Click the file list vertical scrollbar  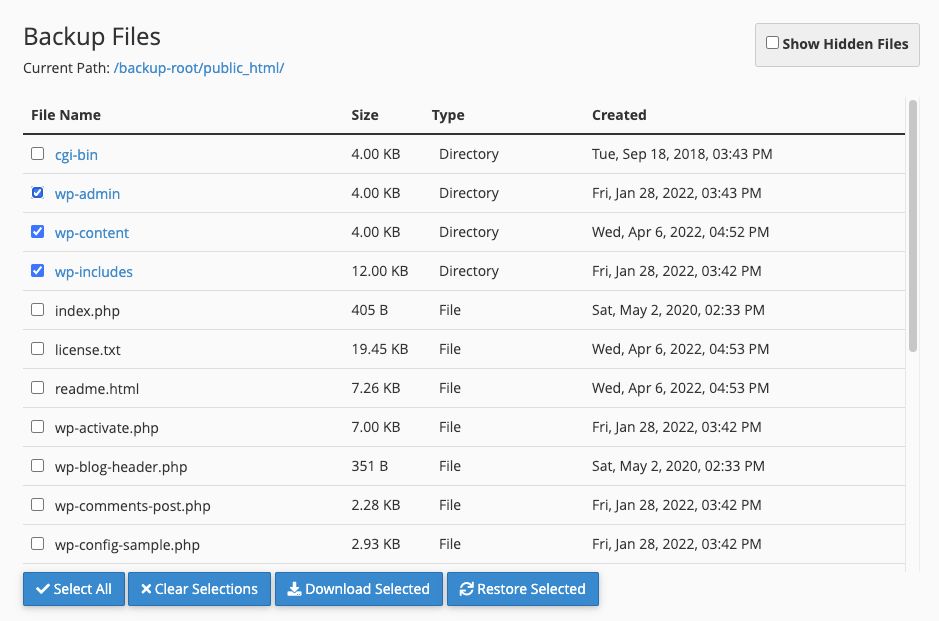(x=913, y=226)
